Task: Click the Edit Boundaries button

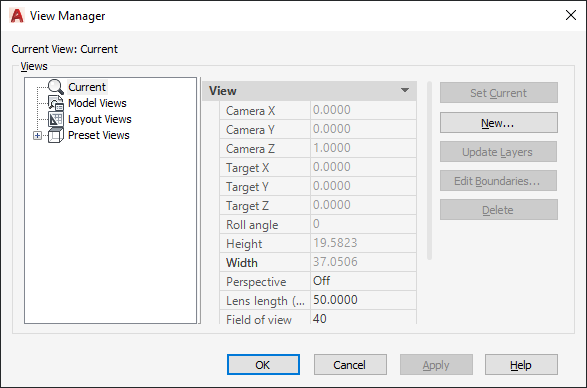Action: click(498, 181)
